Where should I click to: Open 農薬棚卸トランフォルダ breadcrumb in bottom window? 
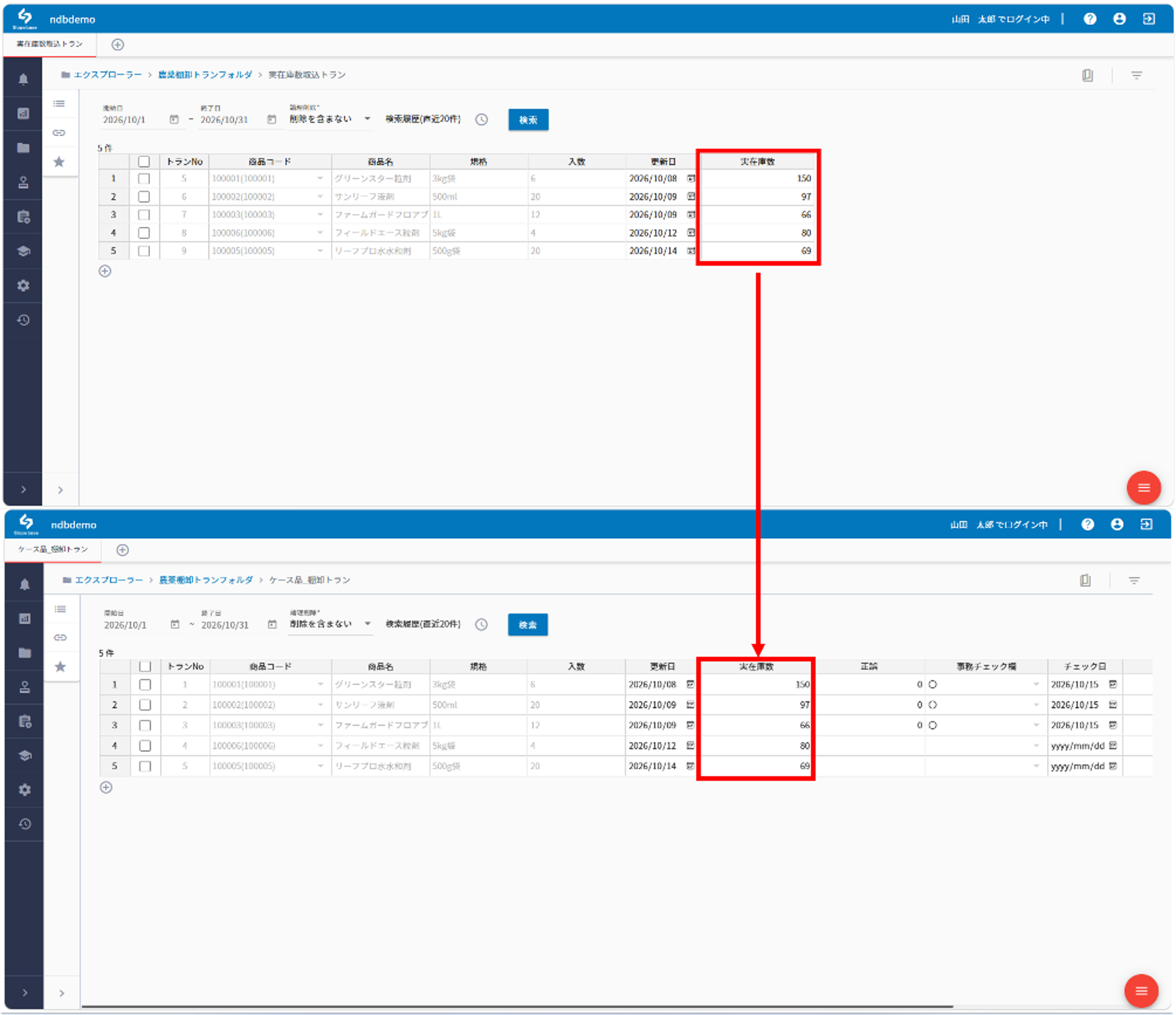click(205, 580)
